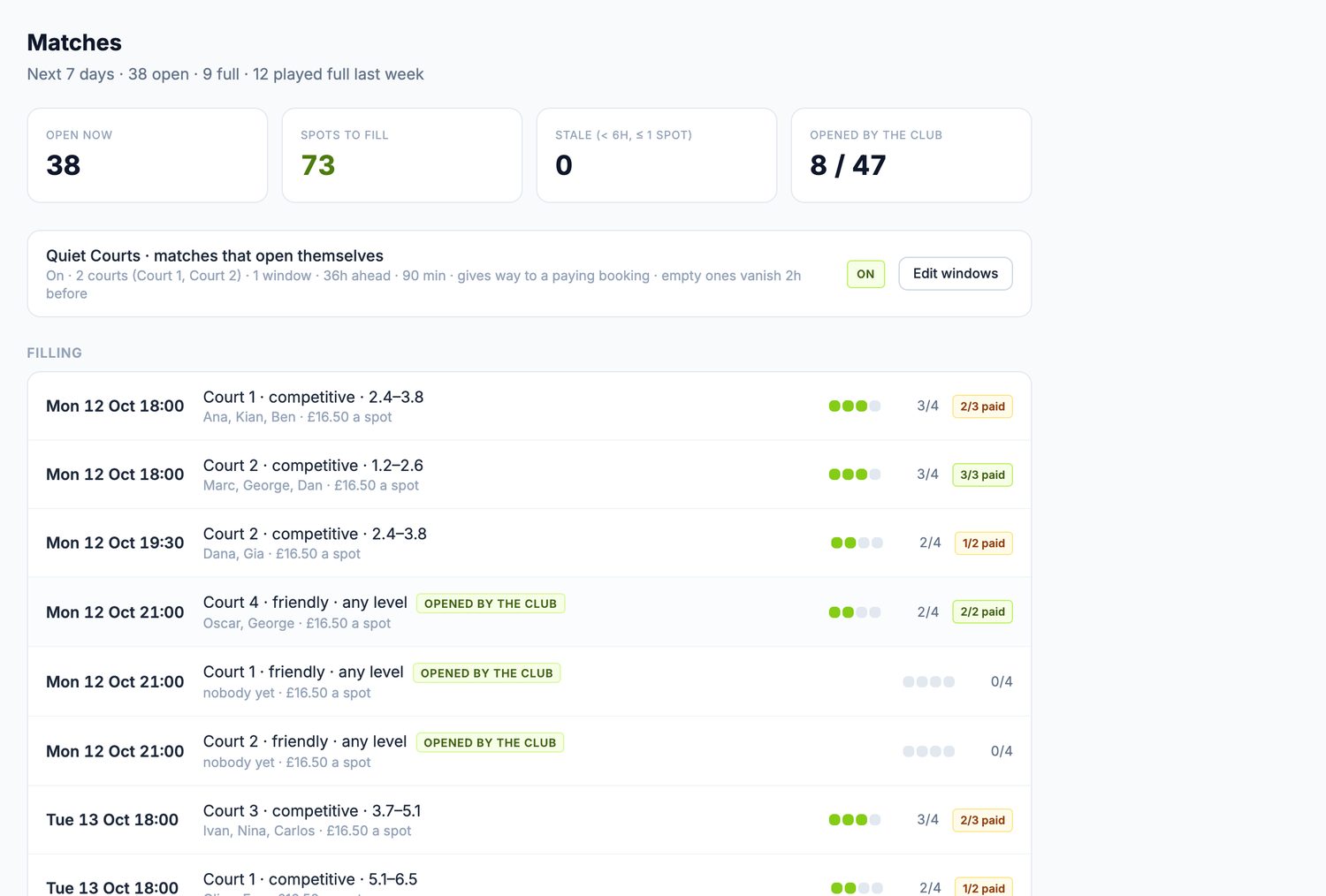The height and width of the screenshot is (896, 1326).
Task: Click Opened by the Club tag on Court 4
Action: [x=491, y=604]
